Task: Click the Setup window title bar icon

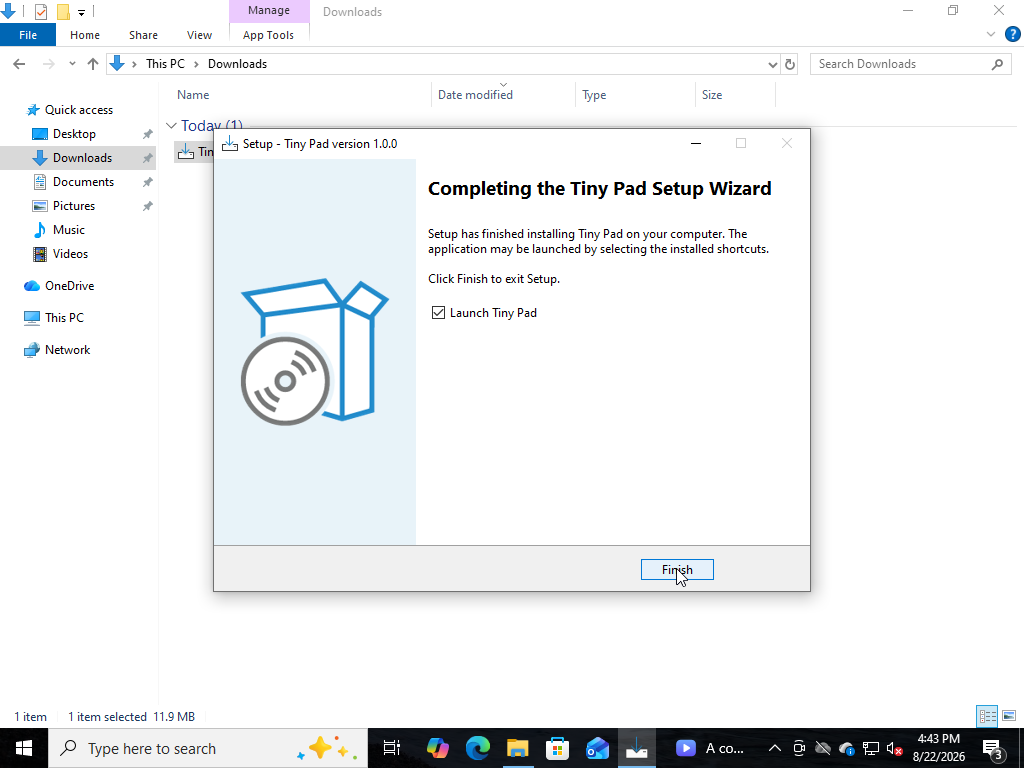Action: coord(230,144)
